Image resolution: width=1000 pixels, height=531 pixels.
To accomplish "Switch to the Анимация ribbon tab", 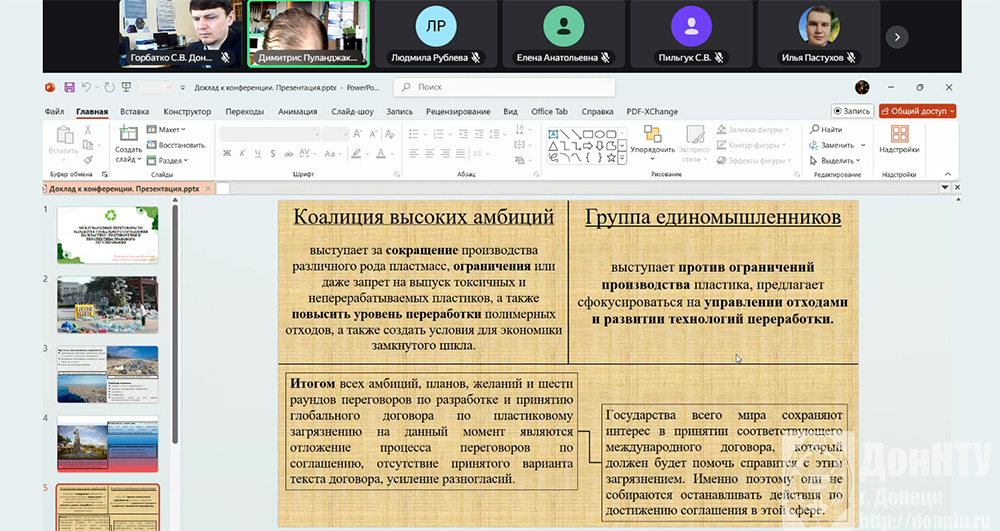I will click(297, 112).
